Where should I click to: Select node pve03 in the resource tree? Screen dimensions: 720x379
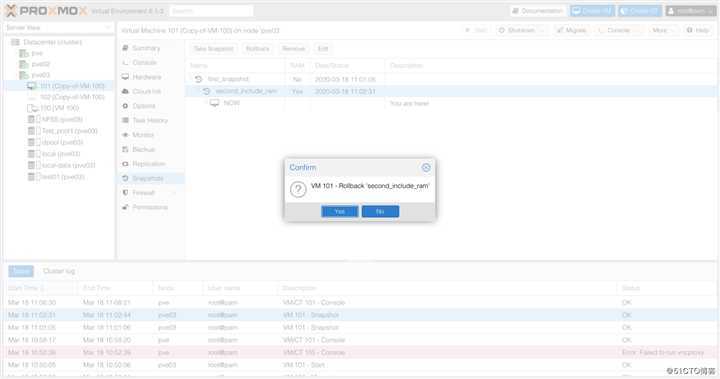click(x=40, y=74)
